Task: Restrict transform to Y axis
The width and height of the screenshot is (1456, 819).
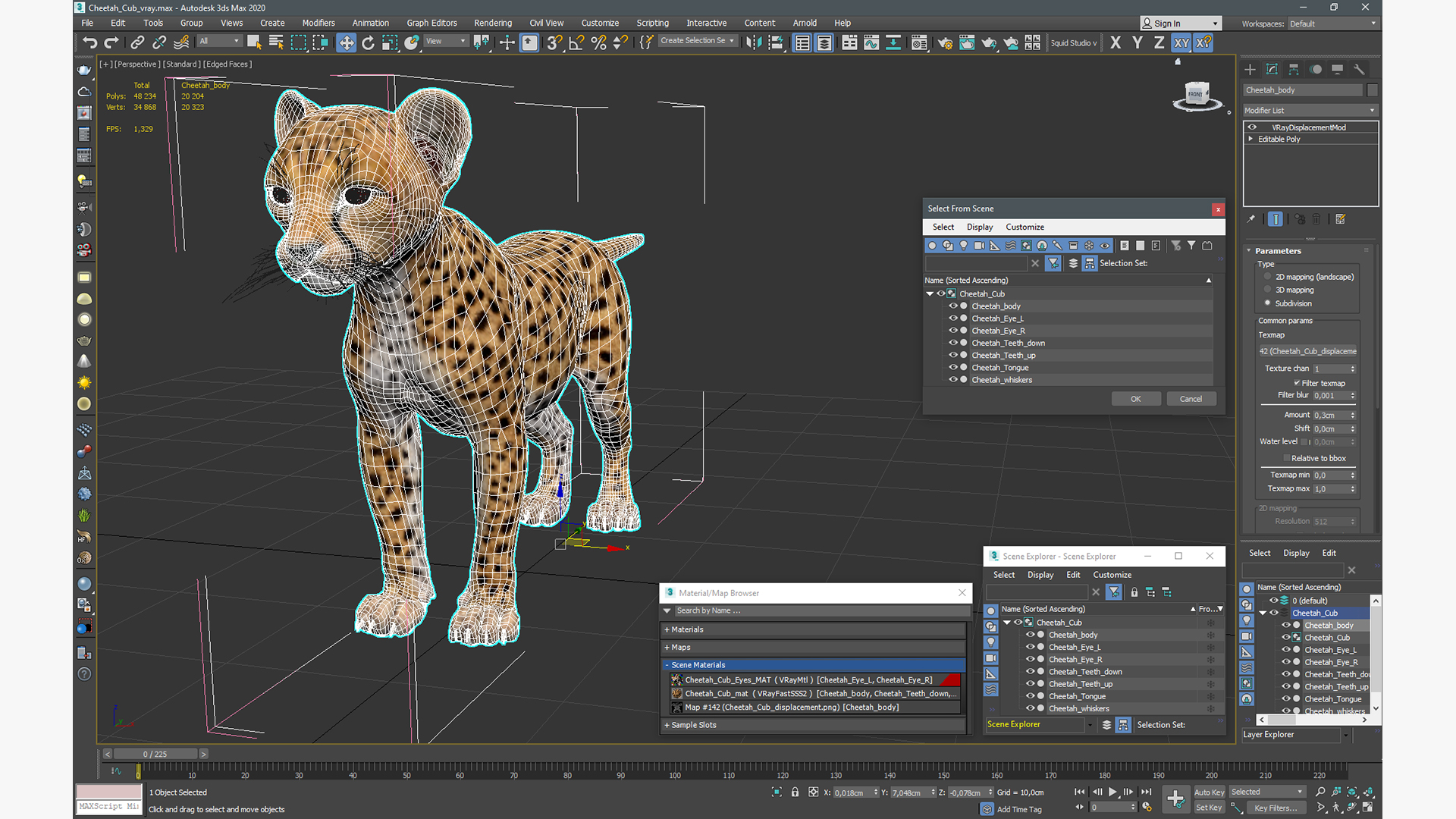Action: 1137,43
